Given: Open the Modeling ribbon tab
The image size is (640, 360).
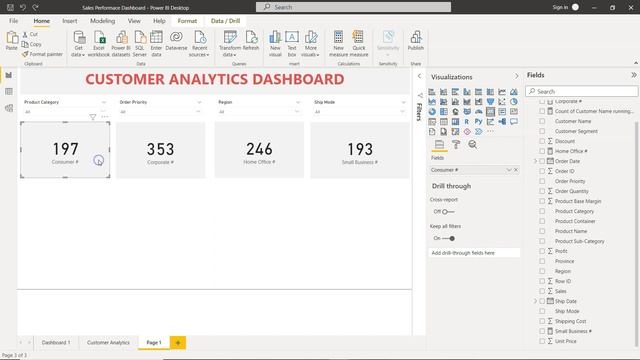Looking at the screenshot, I should tap(102, 21).
